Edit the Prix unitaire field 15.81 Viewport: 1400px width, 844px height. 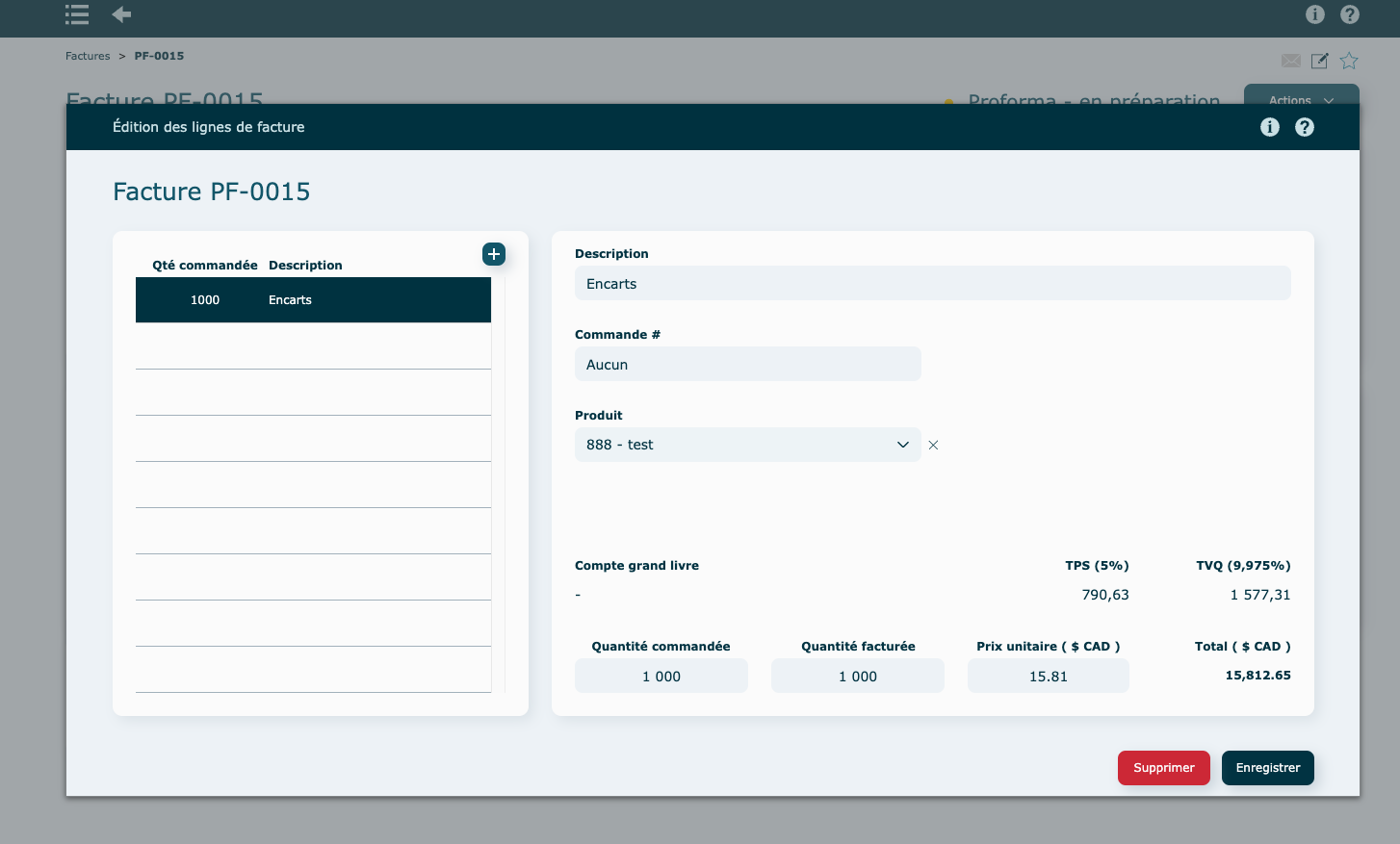coord(1048,677)
